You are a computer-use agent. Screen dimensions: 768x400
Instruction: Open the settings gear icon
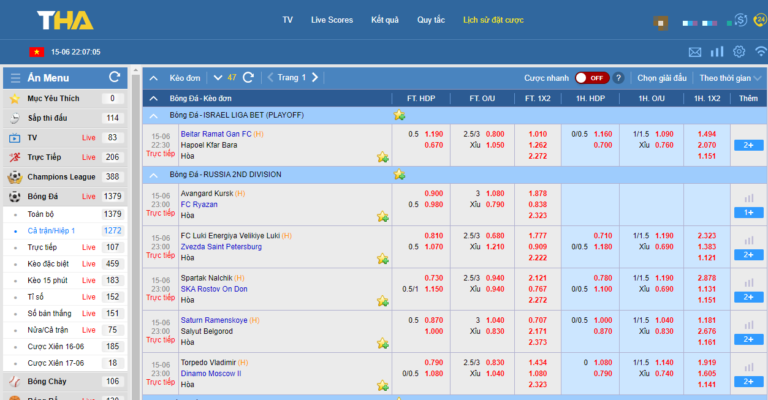(739, 51)
